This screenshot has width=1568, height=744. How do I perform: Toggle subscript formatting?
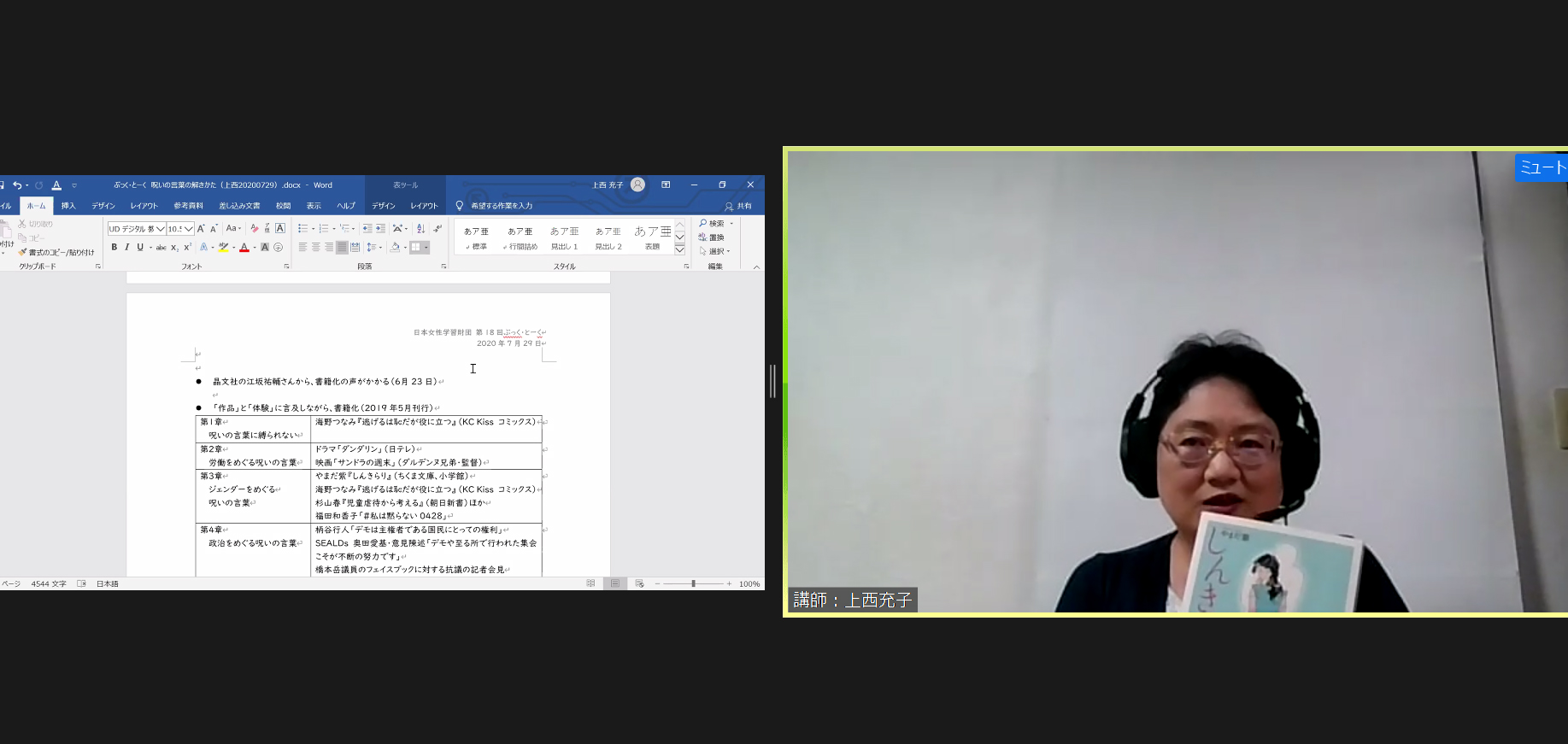tap(174, 247)
